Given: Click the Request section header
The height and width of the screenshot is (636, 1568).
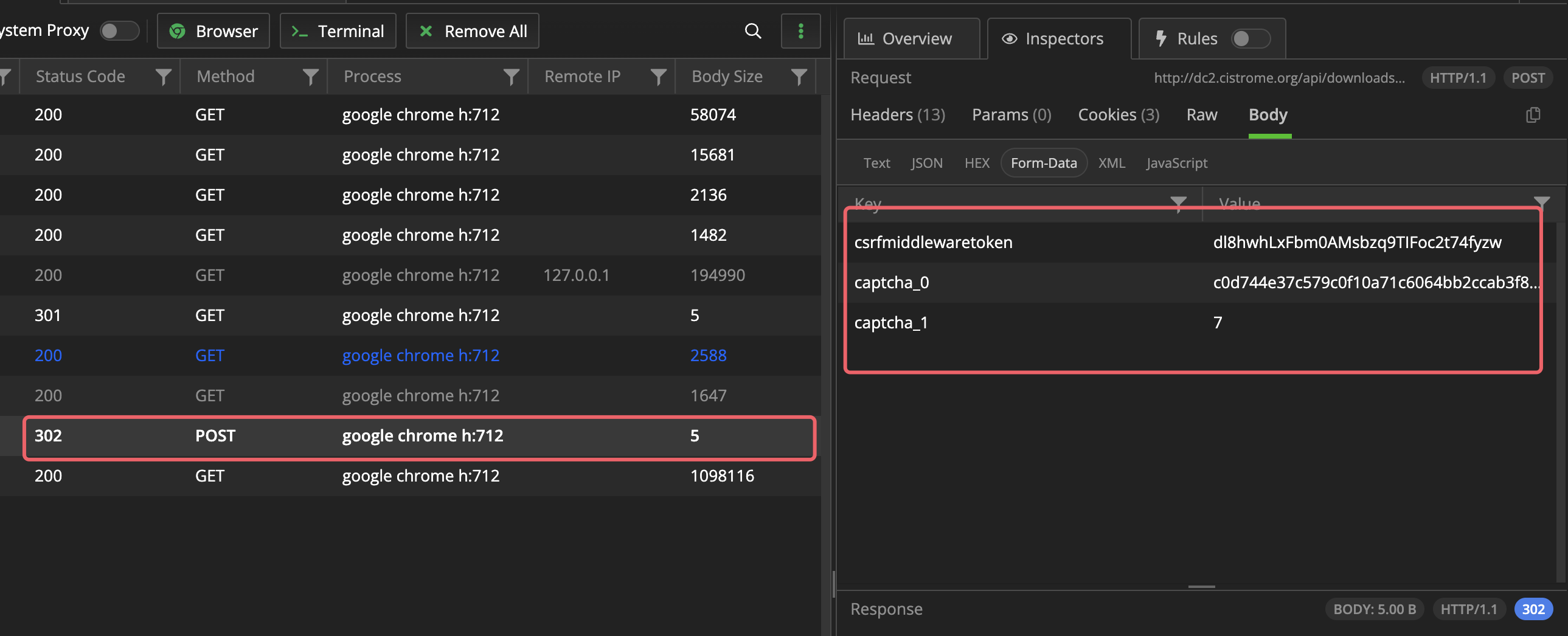Looking at the screenshot, I should [x=880, y=78].
